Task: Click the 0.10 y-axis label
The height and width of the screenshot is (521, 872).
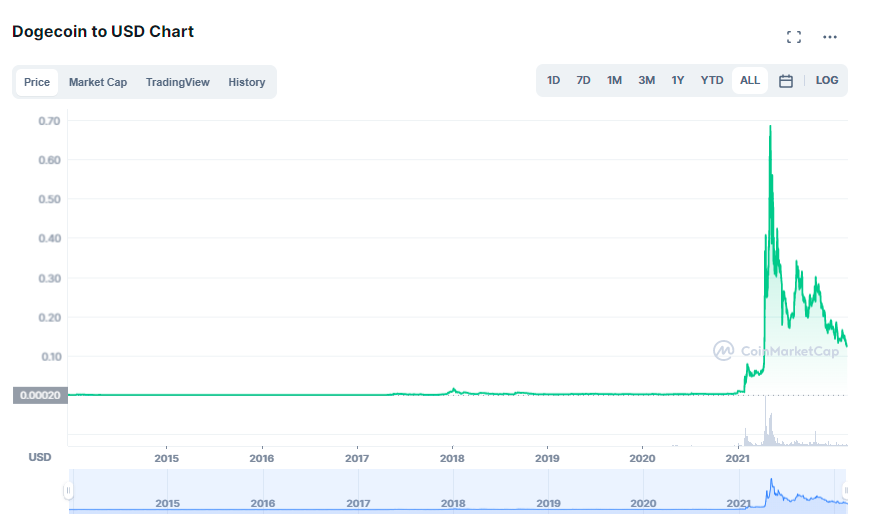Action: pos(51,356)
